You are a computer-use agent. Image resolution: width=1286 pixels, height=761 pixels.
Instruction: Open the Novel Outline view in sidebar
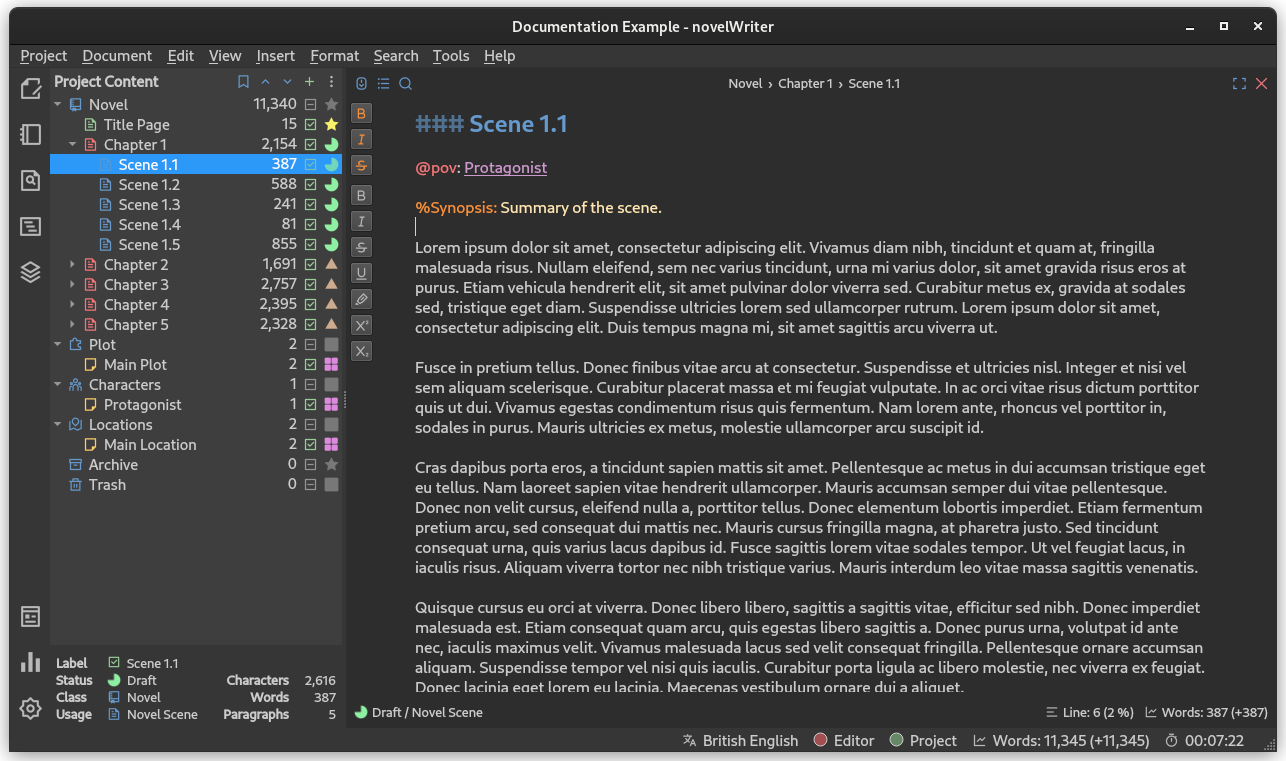point(30,226)
